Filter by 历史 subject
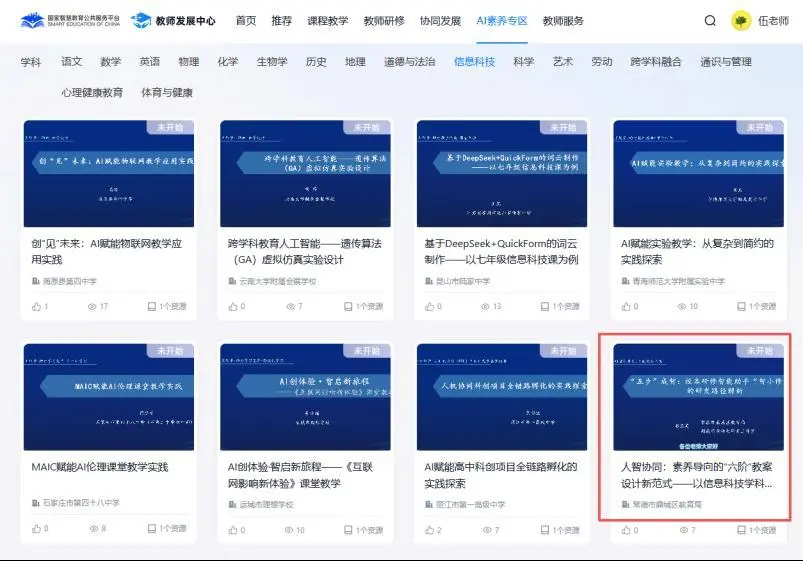Image resolution: width=803 pixels, height=561 pixels. point(316,62)
